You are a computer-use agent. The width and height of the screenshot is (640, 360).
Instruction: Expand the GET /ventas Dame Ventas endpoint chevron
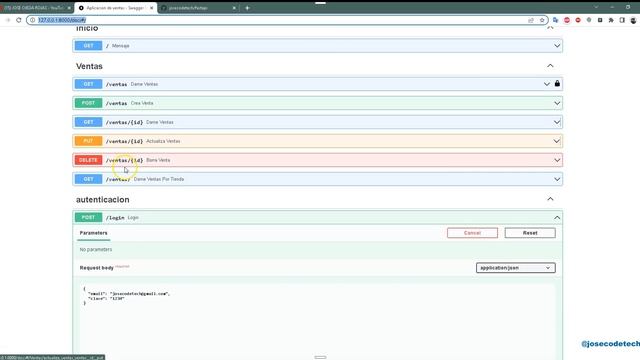point(547,84)
